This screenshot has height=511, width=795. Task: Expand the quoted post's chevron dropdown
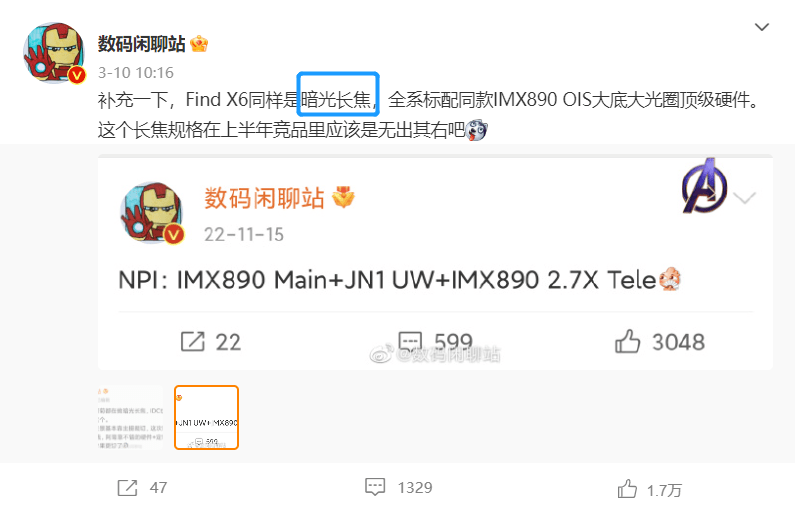point(744,198)
